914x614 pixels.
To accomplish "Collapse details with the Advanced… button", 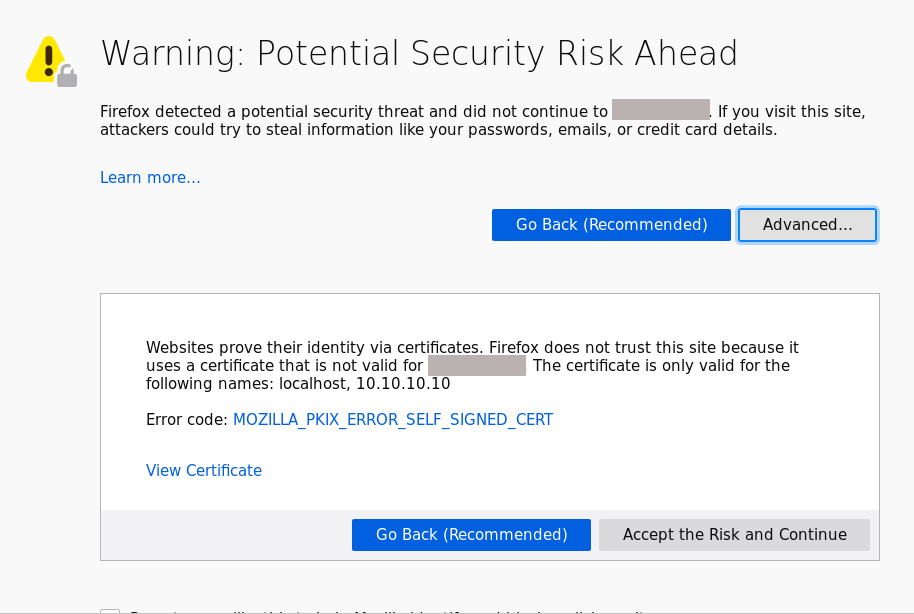I will pos(807,225).
